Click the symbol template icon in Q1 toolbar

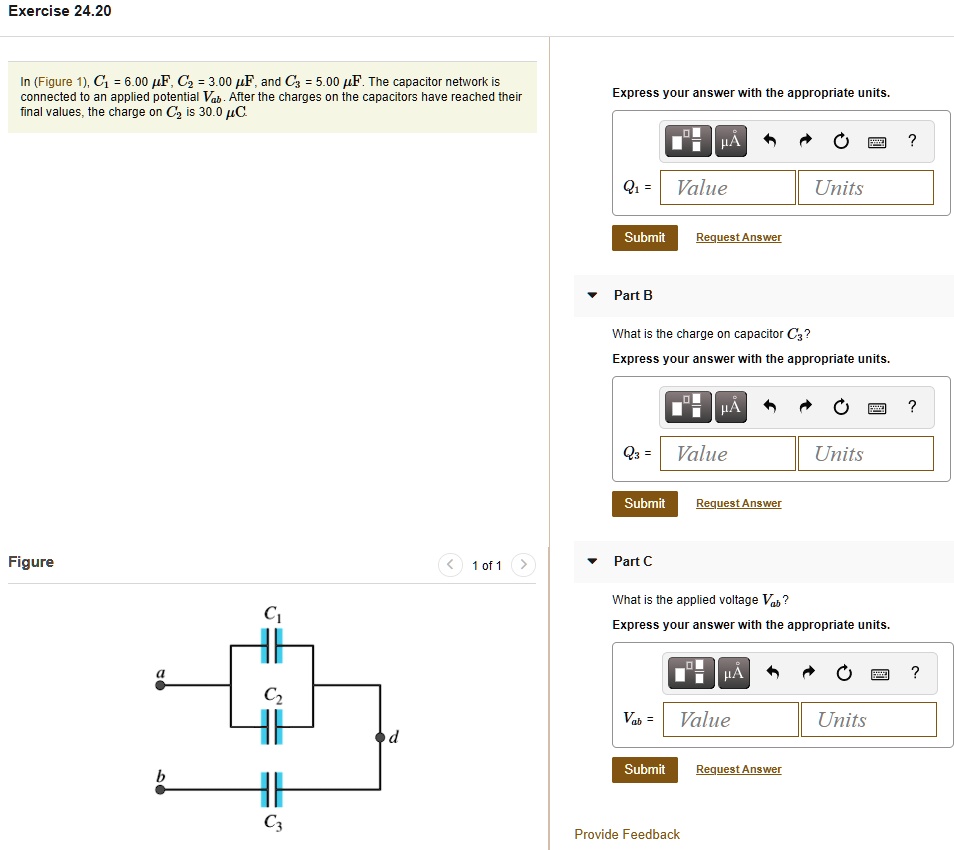687,141
